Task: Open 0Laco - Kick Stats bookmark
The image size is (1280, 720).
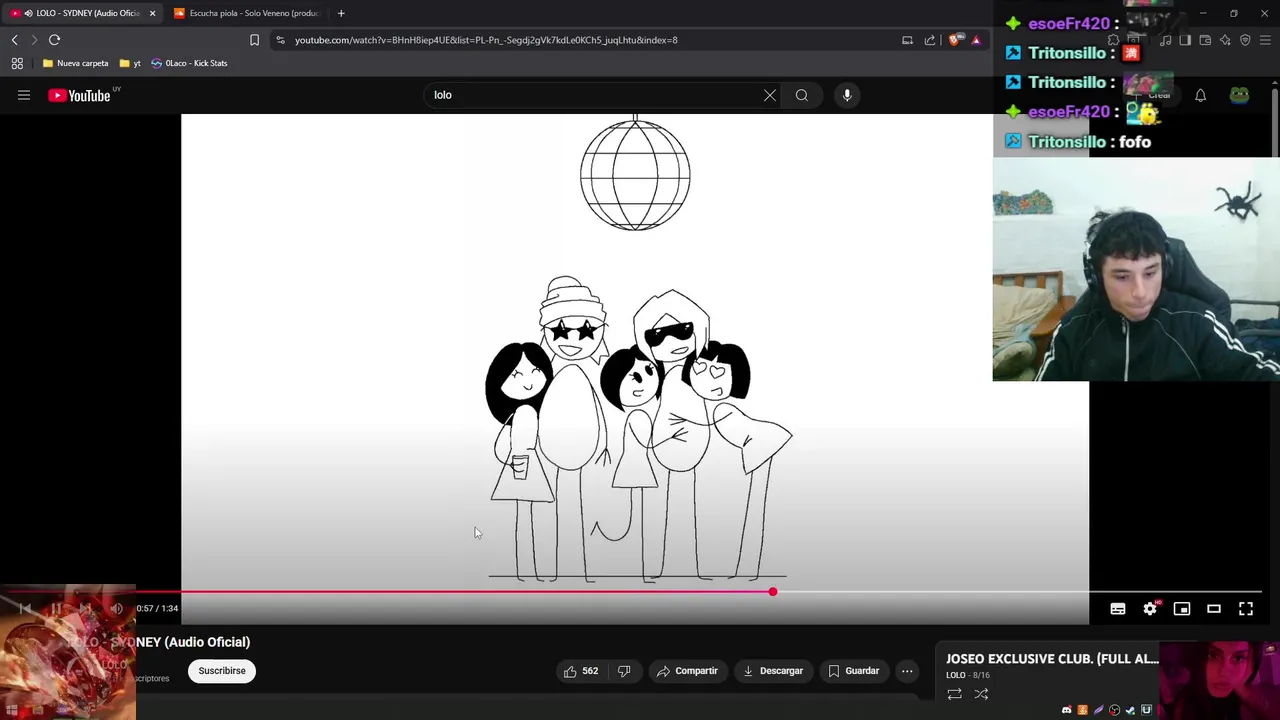Action: coord(189,63)
